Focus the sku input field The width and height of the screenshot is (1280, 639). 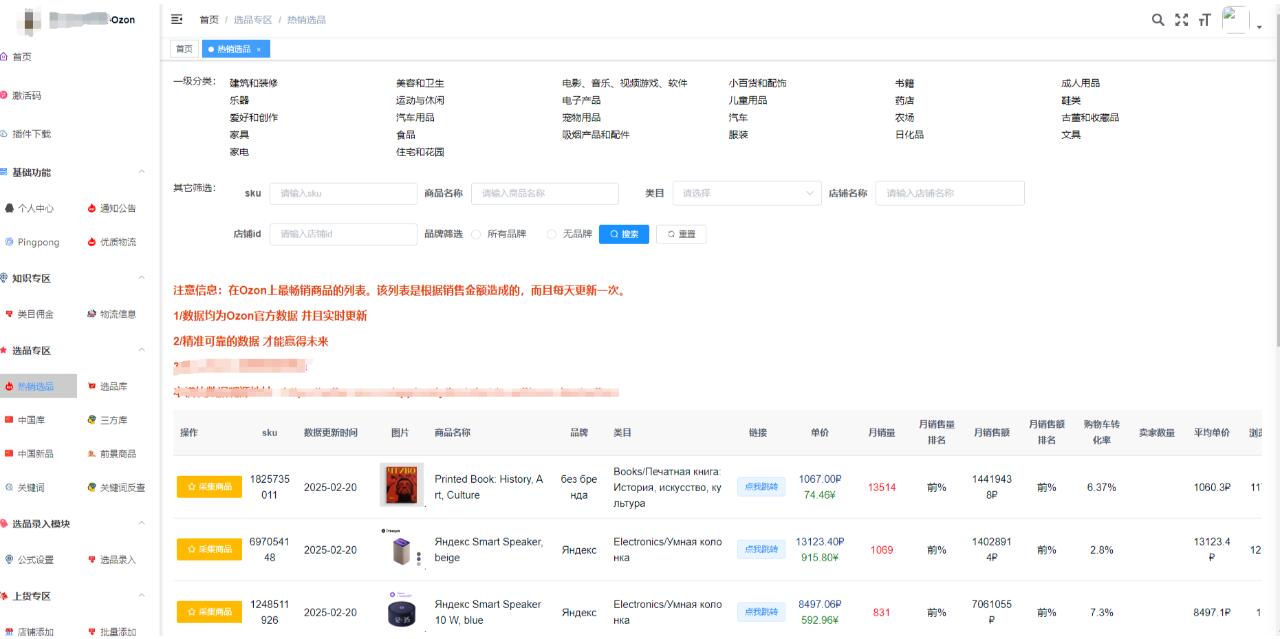tap(343, 194)
